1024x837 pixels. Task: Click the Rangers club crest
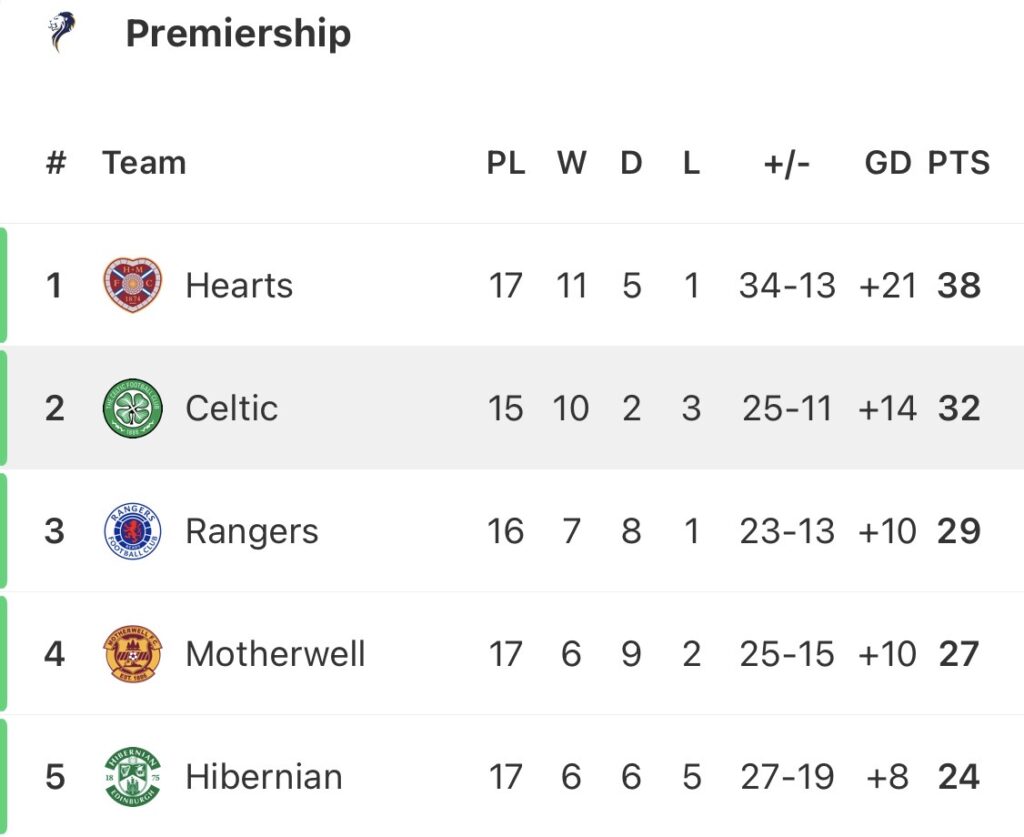132,531
